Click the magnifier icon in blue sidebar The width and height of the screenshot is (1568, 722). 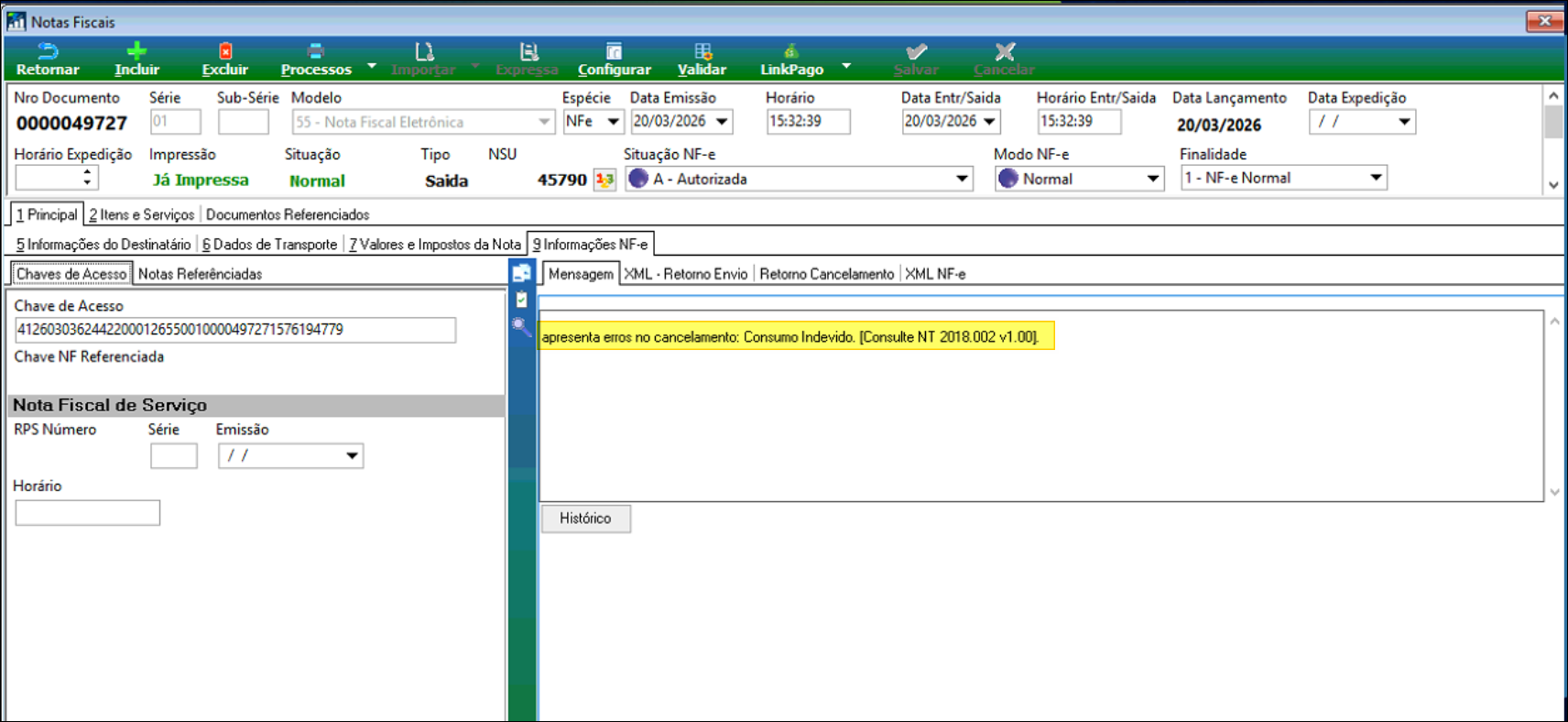[521, 325]
